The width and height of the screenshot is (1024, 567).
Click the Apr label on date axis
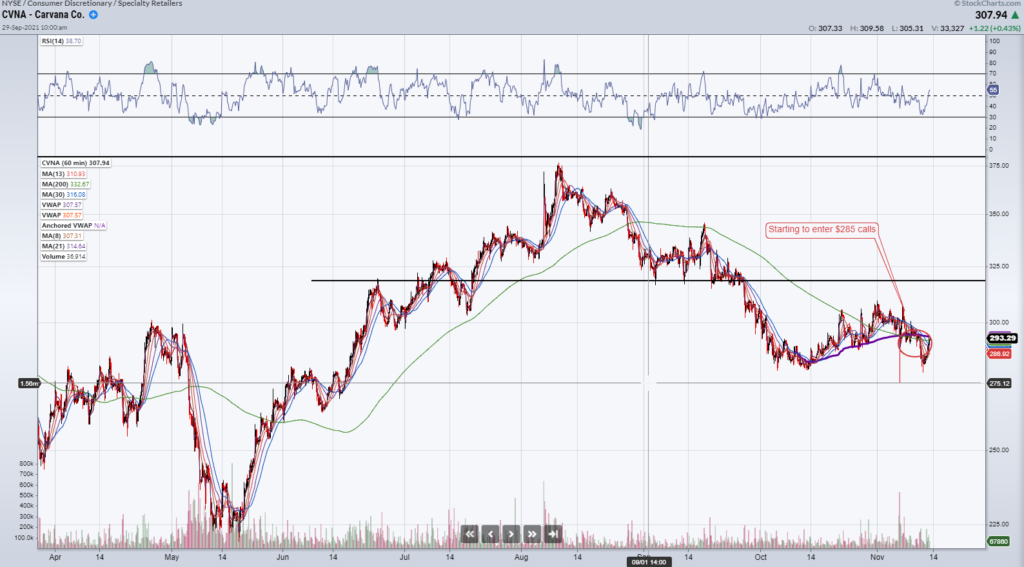(55, 557)
